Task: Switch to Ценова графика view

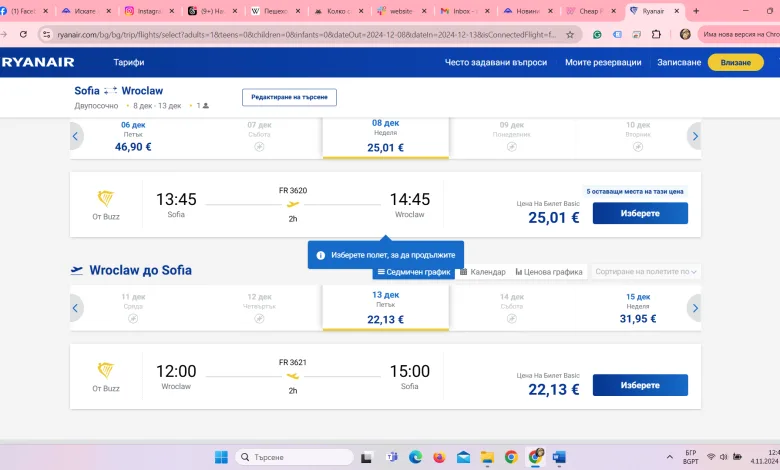Action: point(549,272)
